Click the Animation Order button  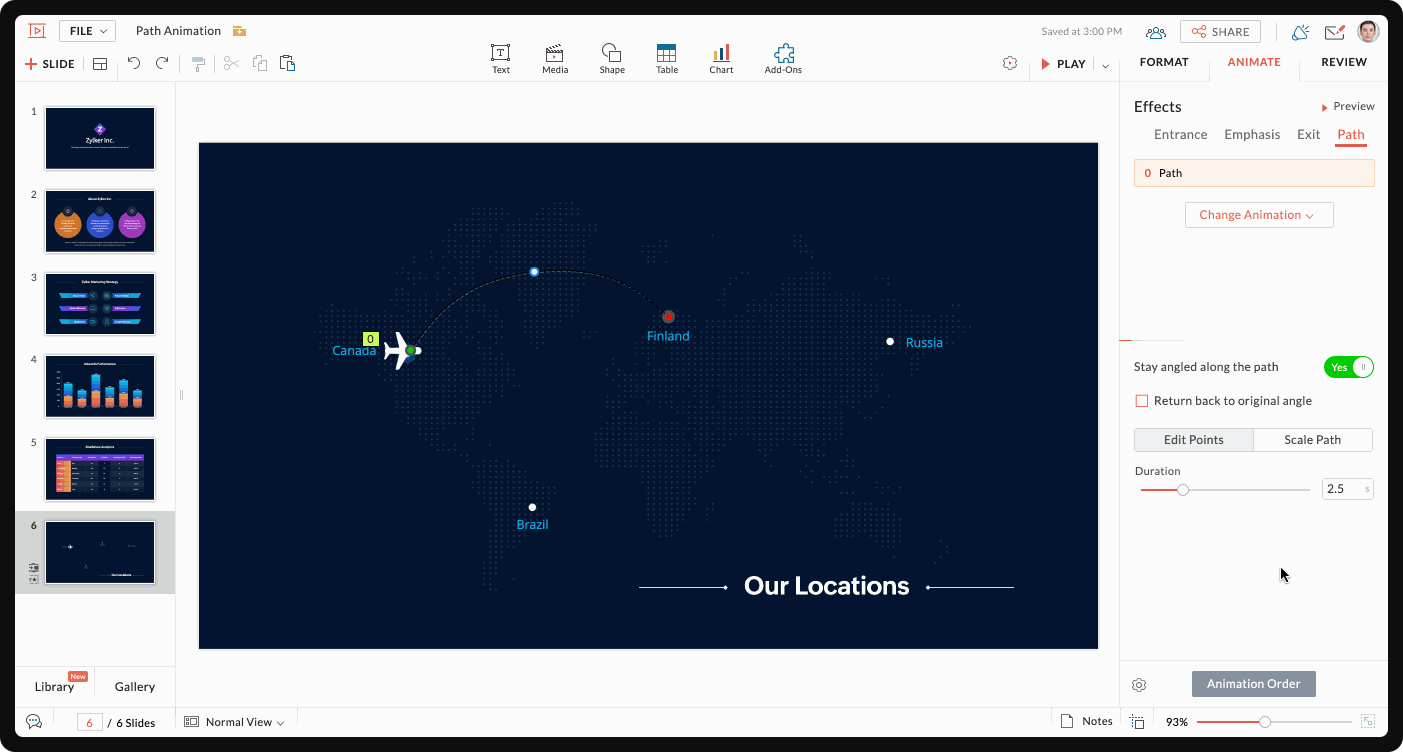[1253, 684]
